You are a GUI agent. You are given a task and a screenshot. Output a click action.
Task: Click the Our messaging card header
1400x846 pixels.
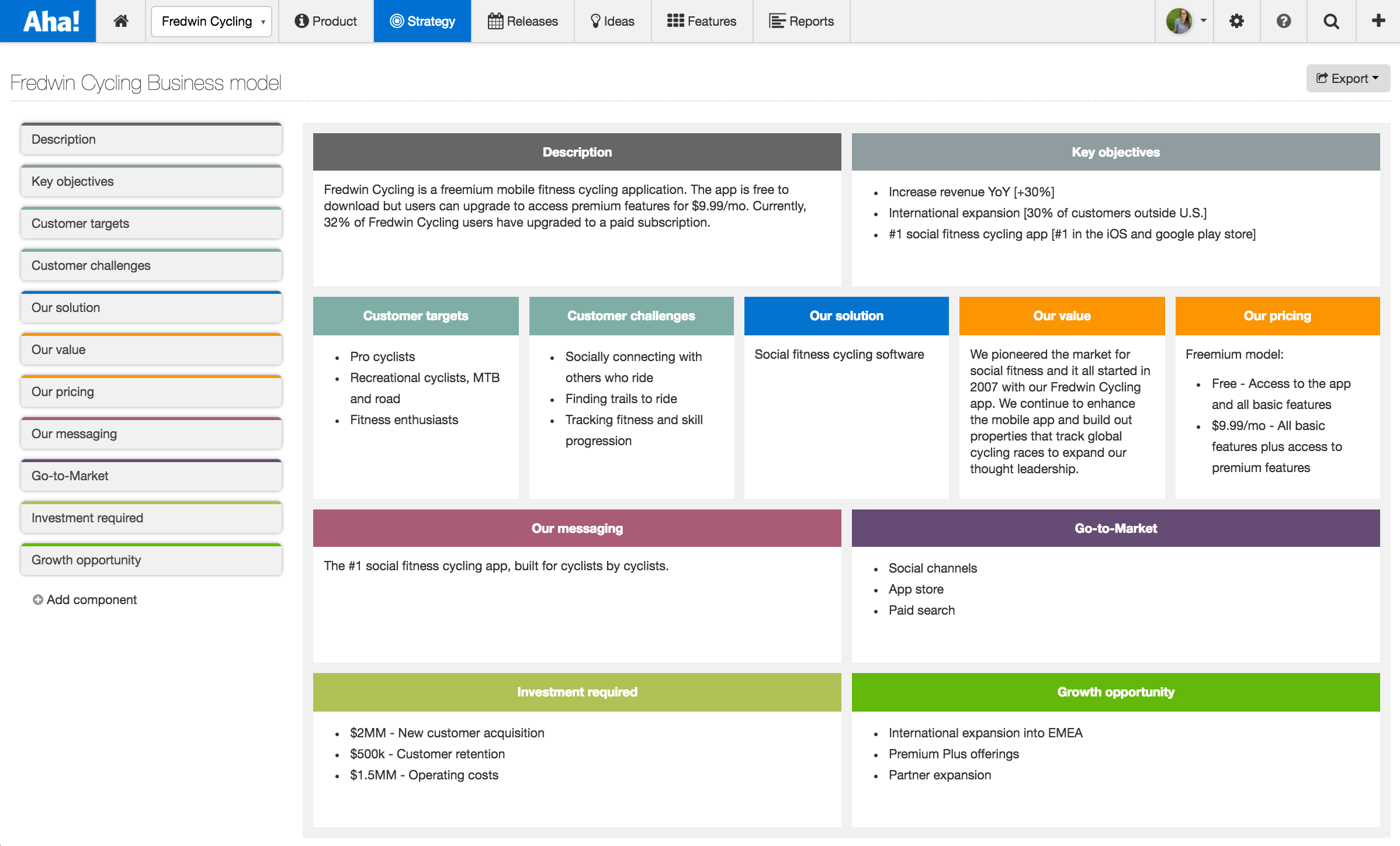(577, 528)
